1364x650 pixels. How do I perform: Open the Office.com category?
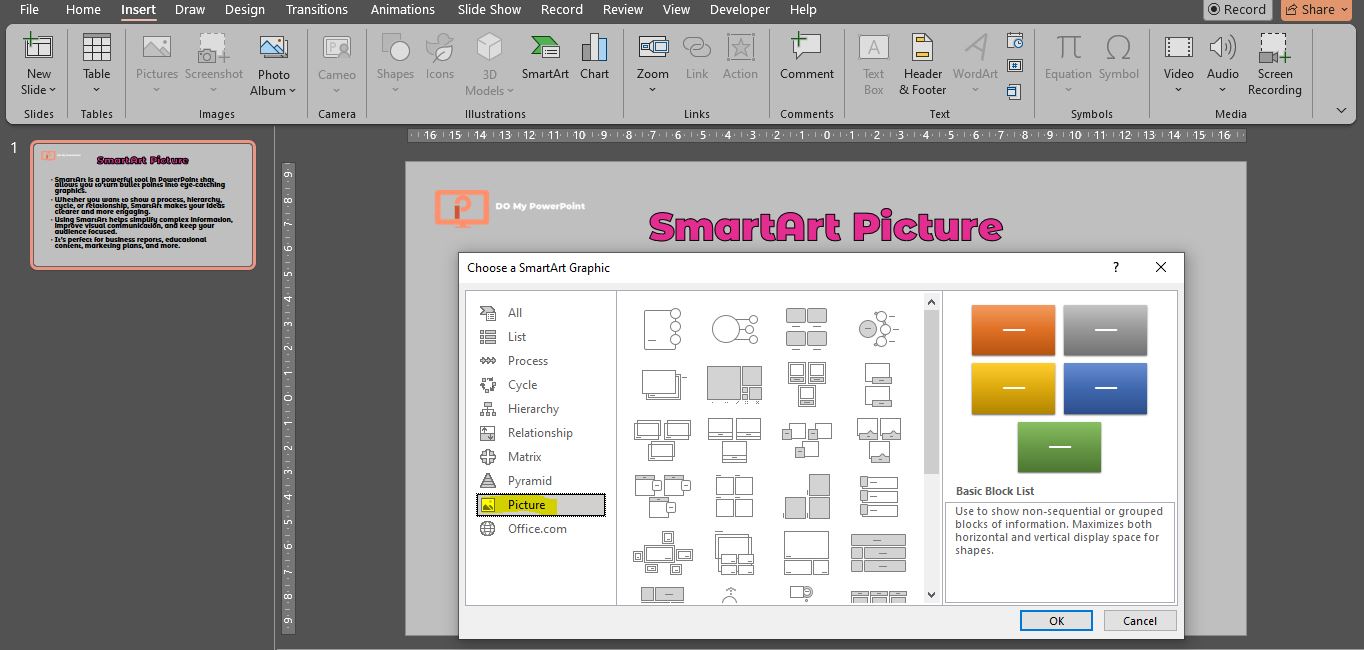coord(537,528)
